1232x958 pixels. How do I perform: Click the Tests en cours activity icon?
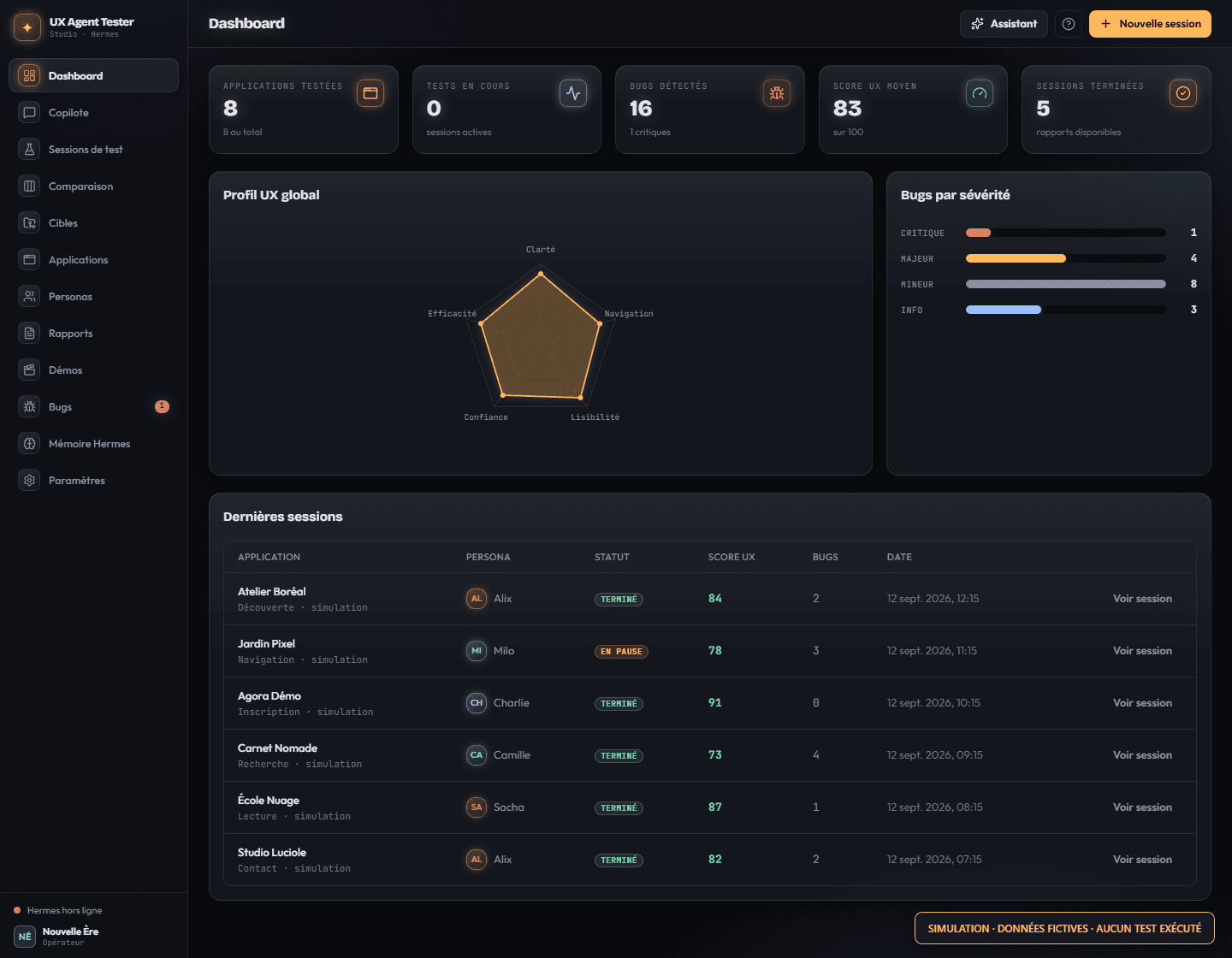(x=573, y=93)
